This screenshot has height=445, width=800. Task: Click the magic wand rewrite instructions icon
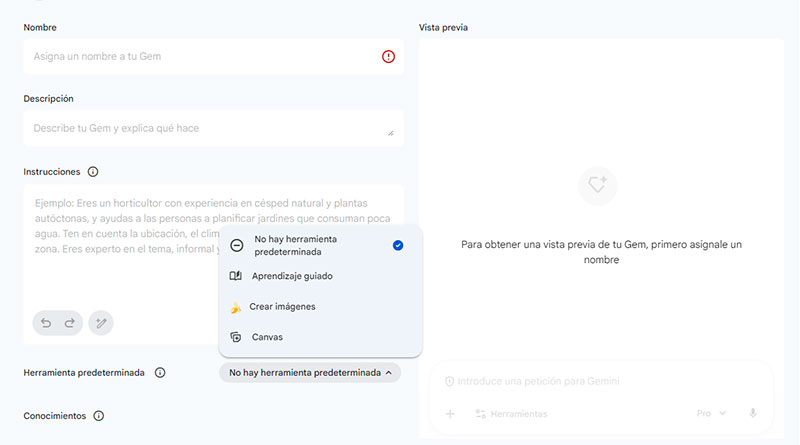(100, 322)
